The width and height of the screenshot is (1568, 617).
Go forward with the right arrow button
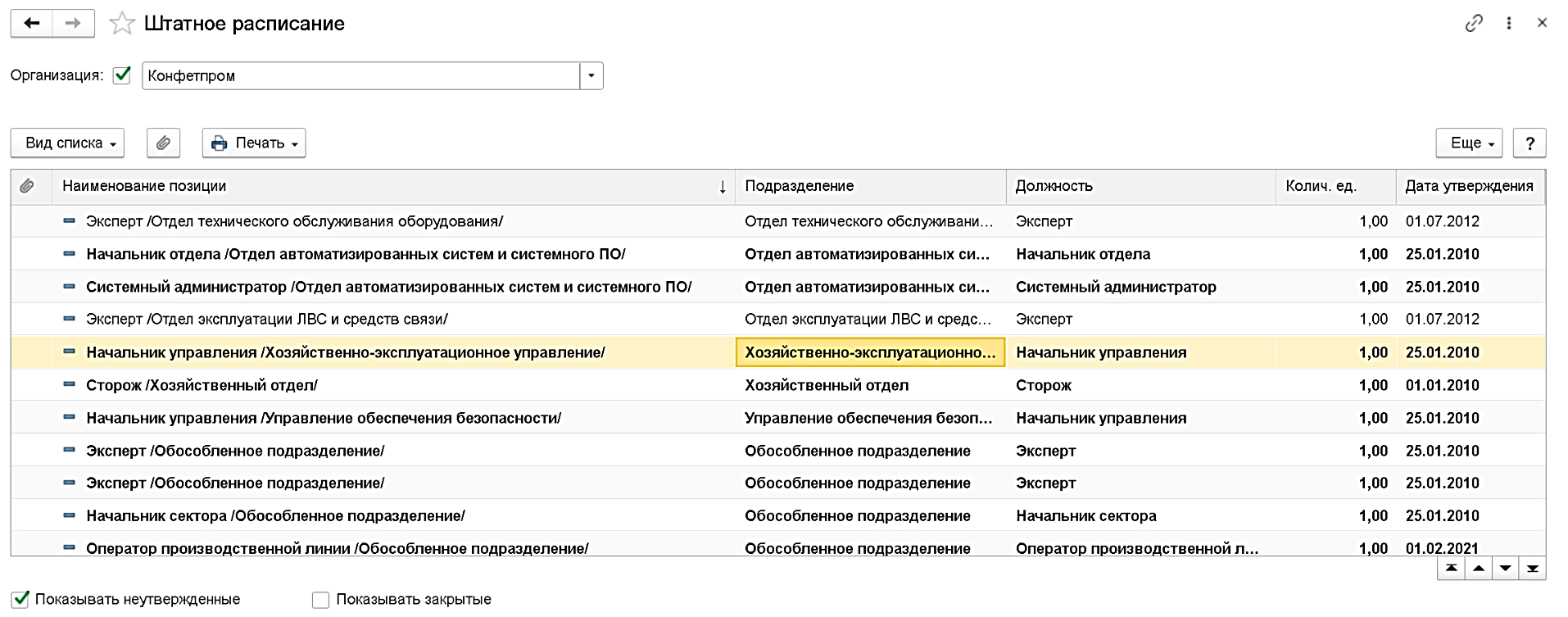pos(73,23)
